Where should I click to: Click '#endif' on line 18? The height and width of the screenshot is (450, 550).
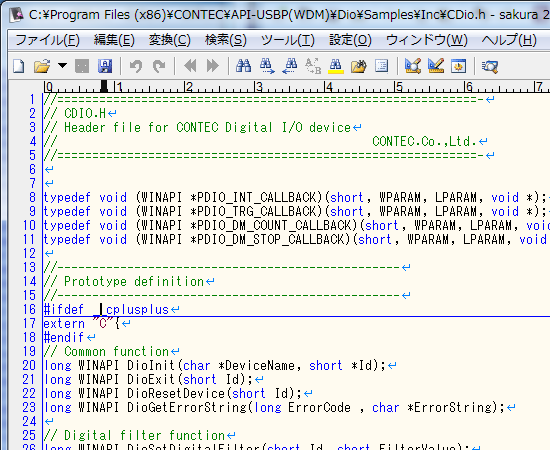(x=63, y=338)
